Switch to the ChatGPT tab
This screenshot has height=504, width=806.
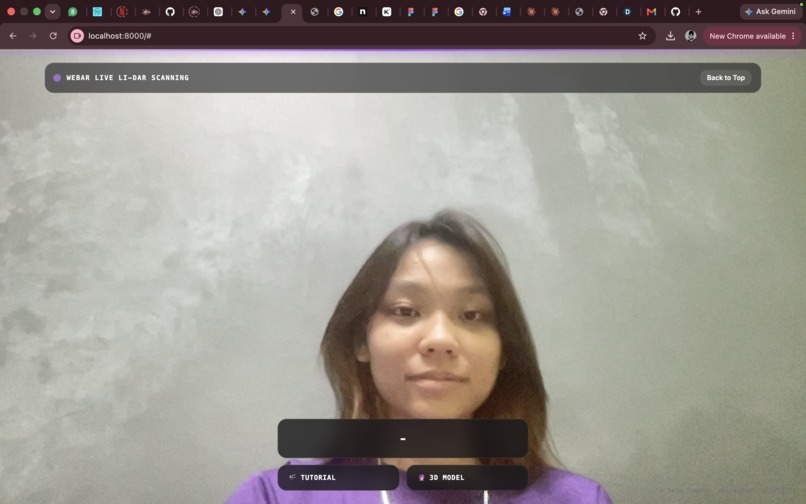click(x=218, y=12)
